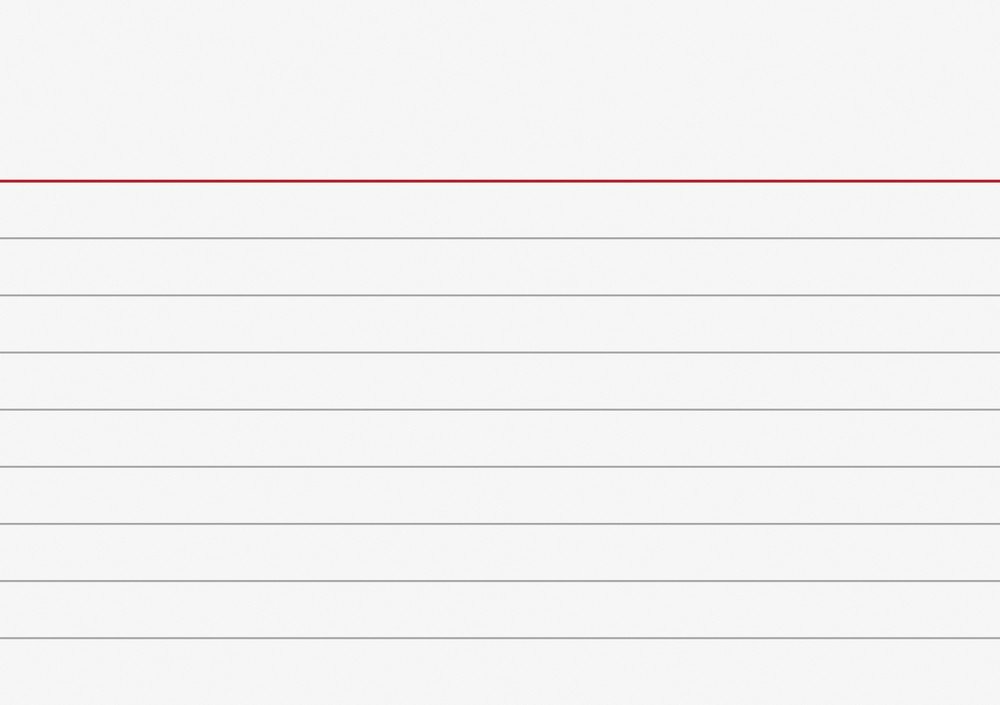Click the row between first and second gray lines
This screenshot has height=705, width=1000.
500,267
